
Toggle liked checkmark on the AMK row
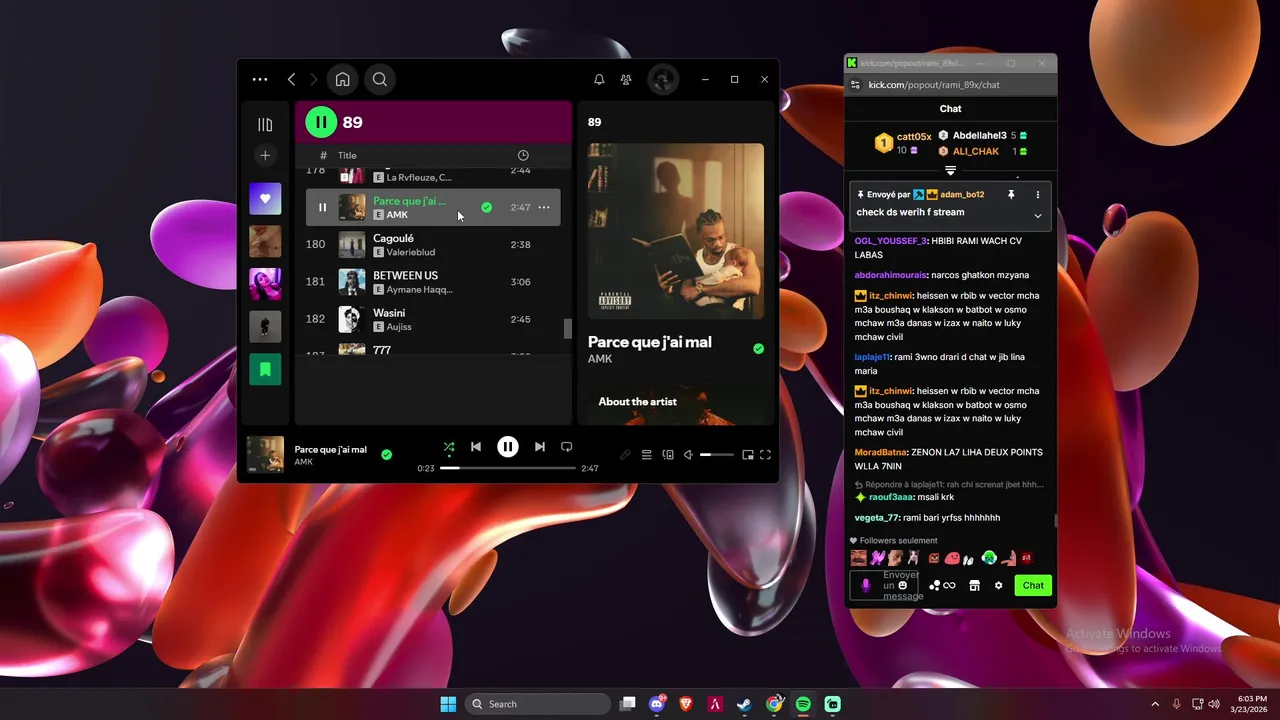486,207
